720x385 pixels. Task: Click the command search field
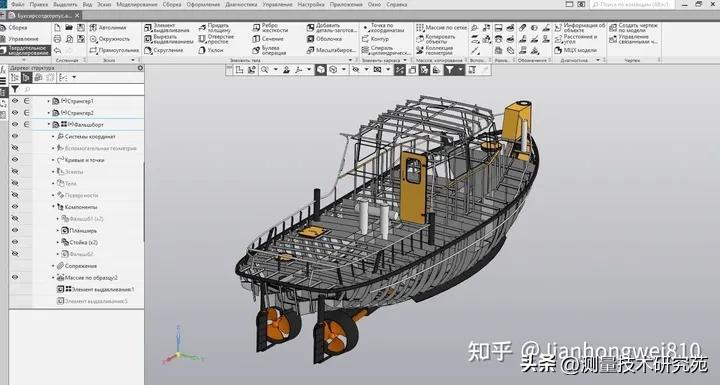pos(632,4)
